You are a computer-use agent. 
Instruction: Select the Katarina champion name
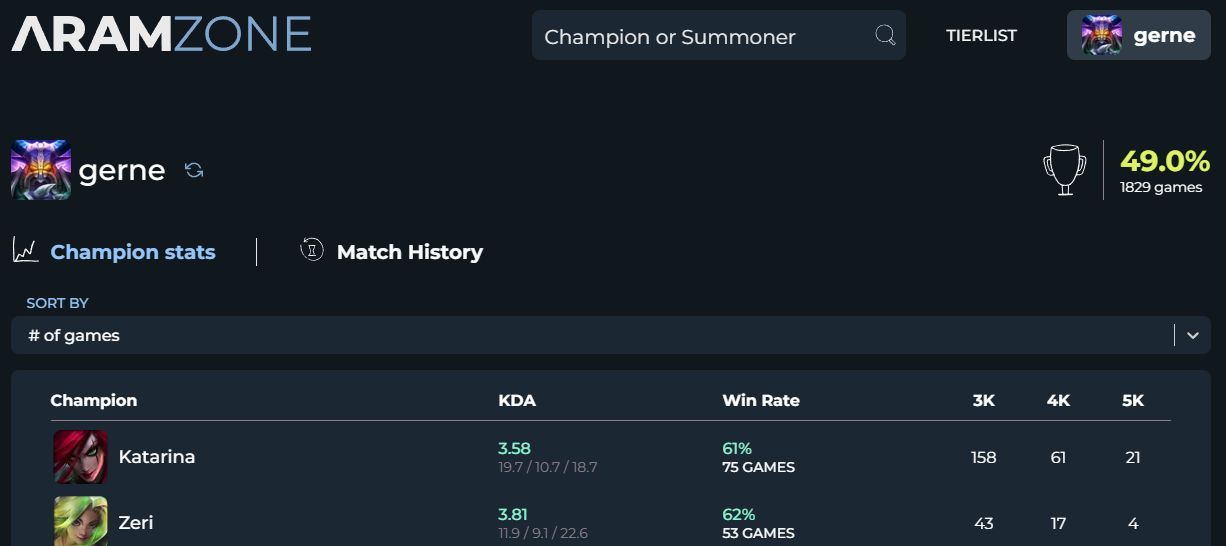tap(157, 457)
